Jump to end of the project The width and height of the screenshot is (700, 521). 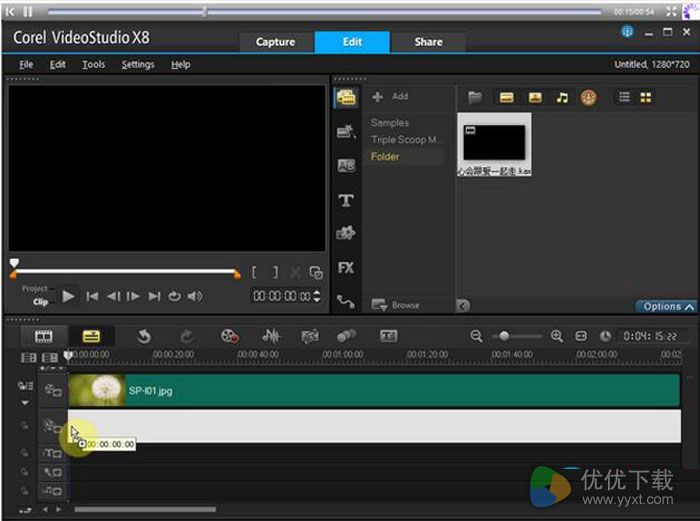pyautogui.click(x=154, y=296)
